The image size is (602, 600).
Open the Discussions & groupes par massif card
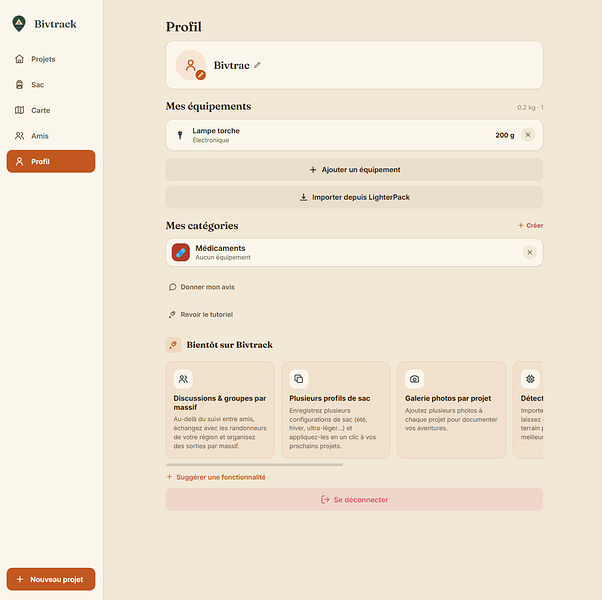pyautogui.click(x=220, y=410)
